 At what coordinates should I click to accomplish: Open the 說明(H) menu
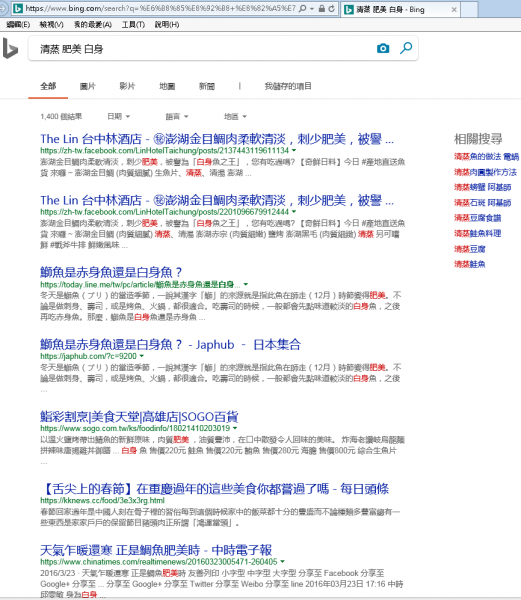[x=167, y=24]
